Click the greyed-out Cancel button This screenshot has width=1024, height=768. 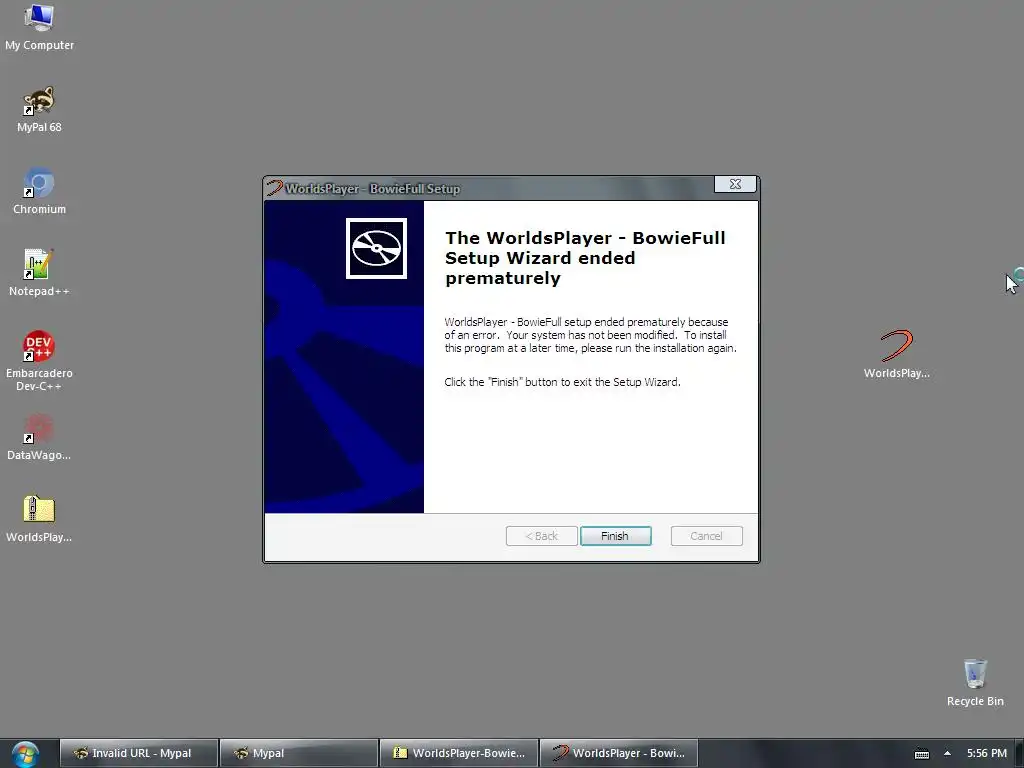tap(706, 536)
